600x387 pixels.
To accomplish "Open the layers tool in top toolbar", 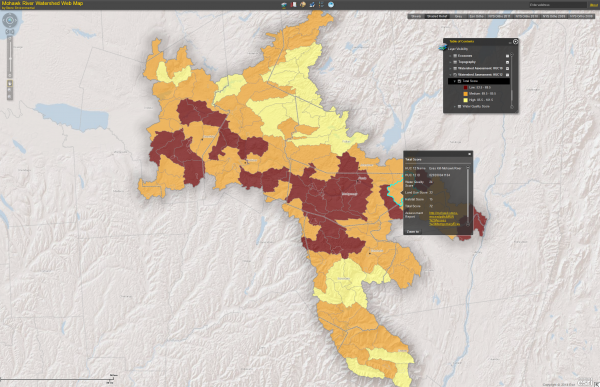I will (284, 5).
